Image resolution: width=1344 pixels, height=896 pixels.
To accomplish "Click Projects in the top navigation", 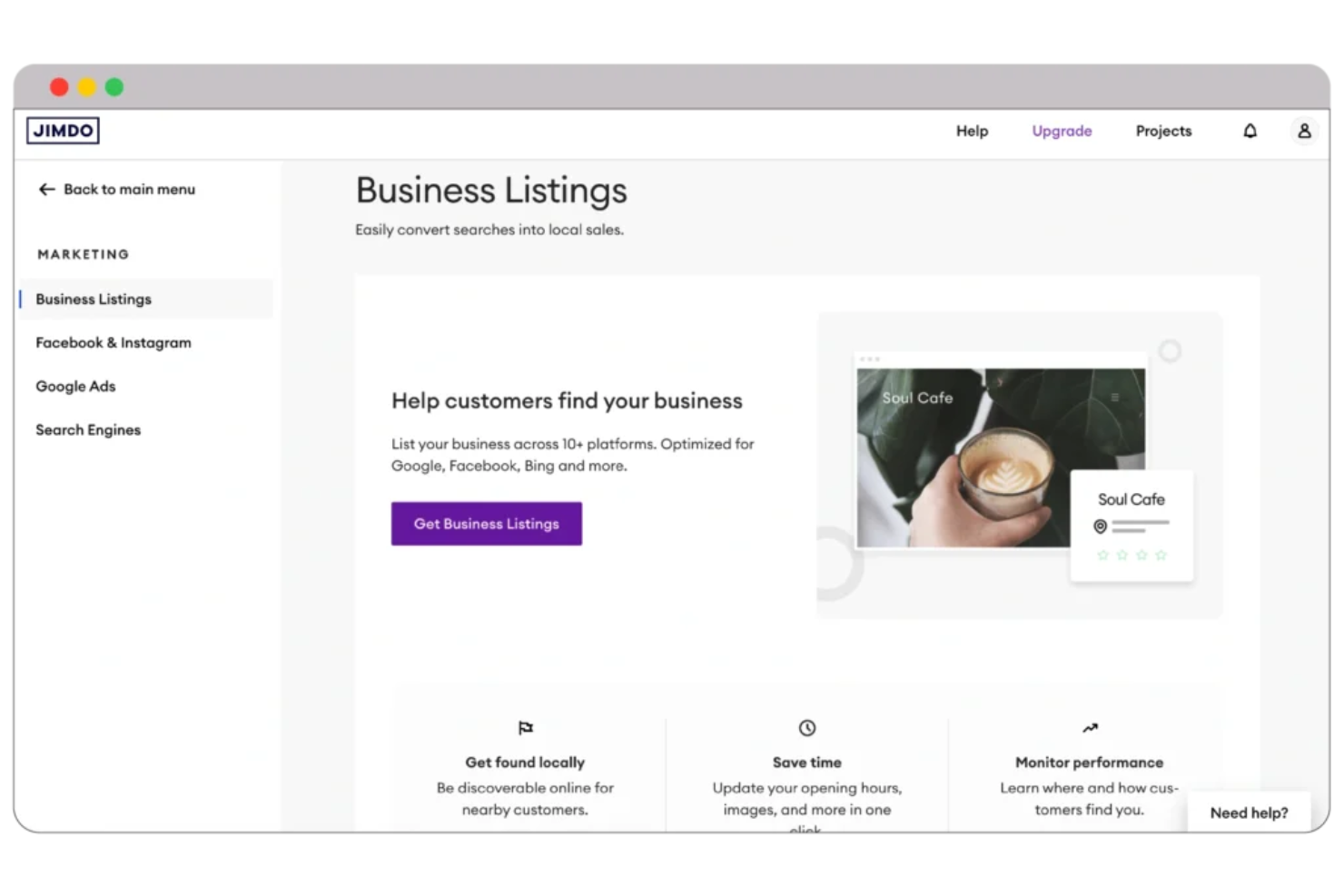I will (1163, 131).
